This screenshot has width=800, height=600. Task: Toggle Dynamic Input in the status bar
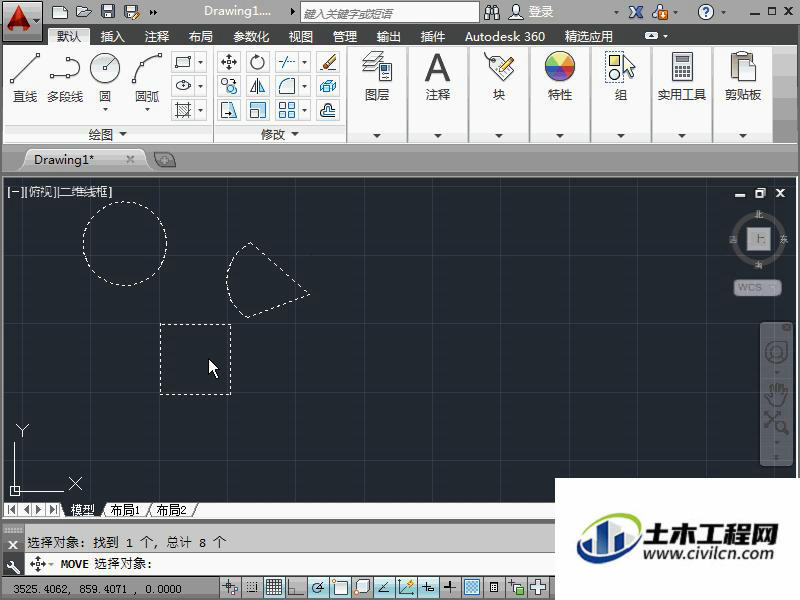428,588
